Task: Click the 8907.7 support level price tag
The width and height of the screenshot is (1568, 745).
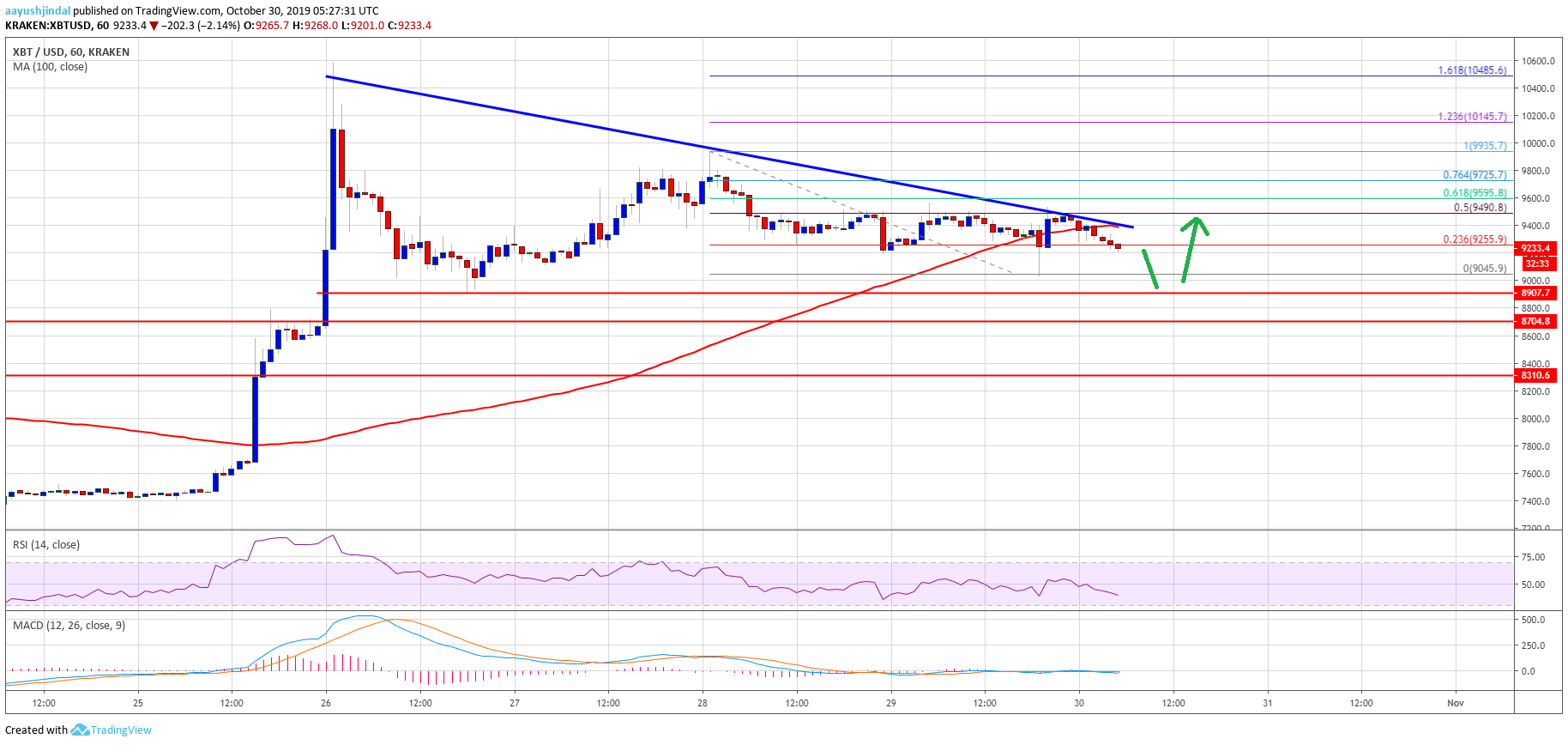Action: tap(1535, 294)
